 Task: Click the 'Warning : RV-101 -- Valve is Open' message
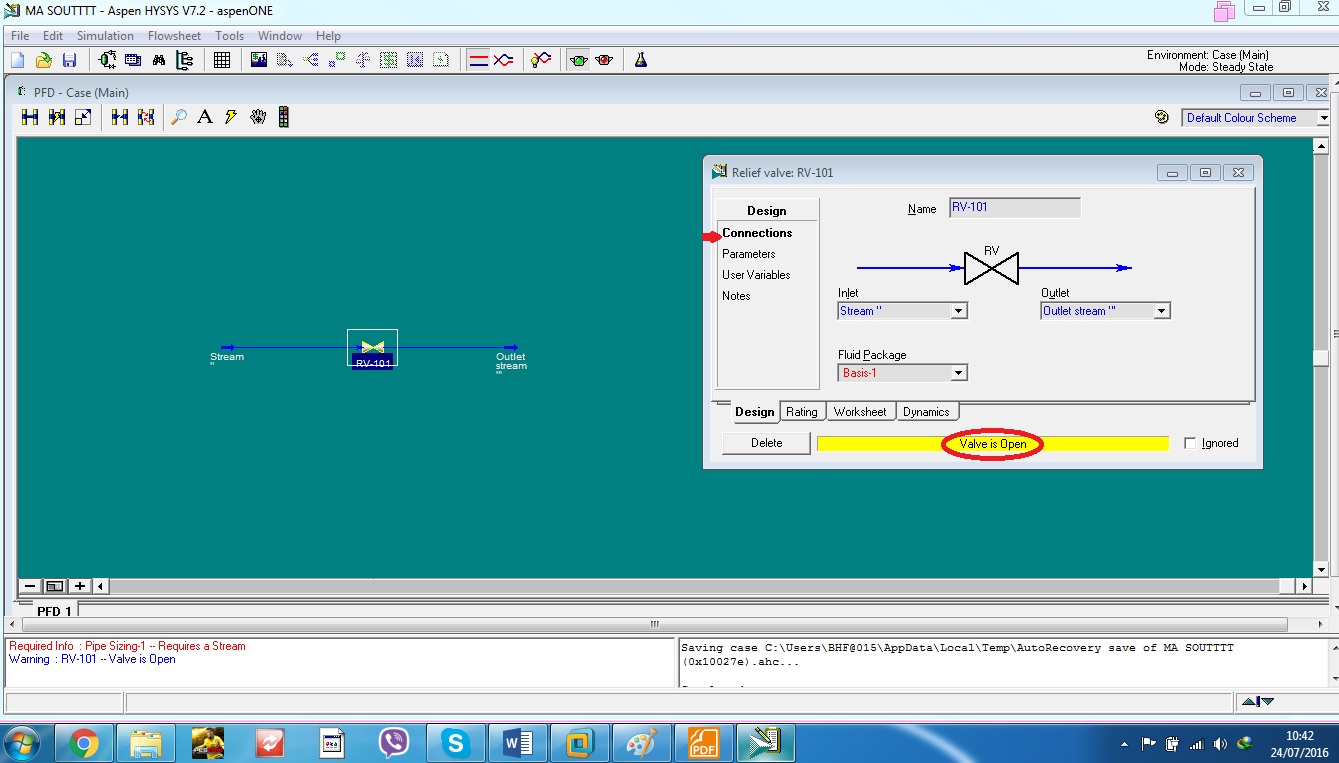pyautogui.click(x=92, y=659)
